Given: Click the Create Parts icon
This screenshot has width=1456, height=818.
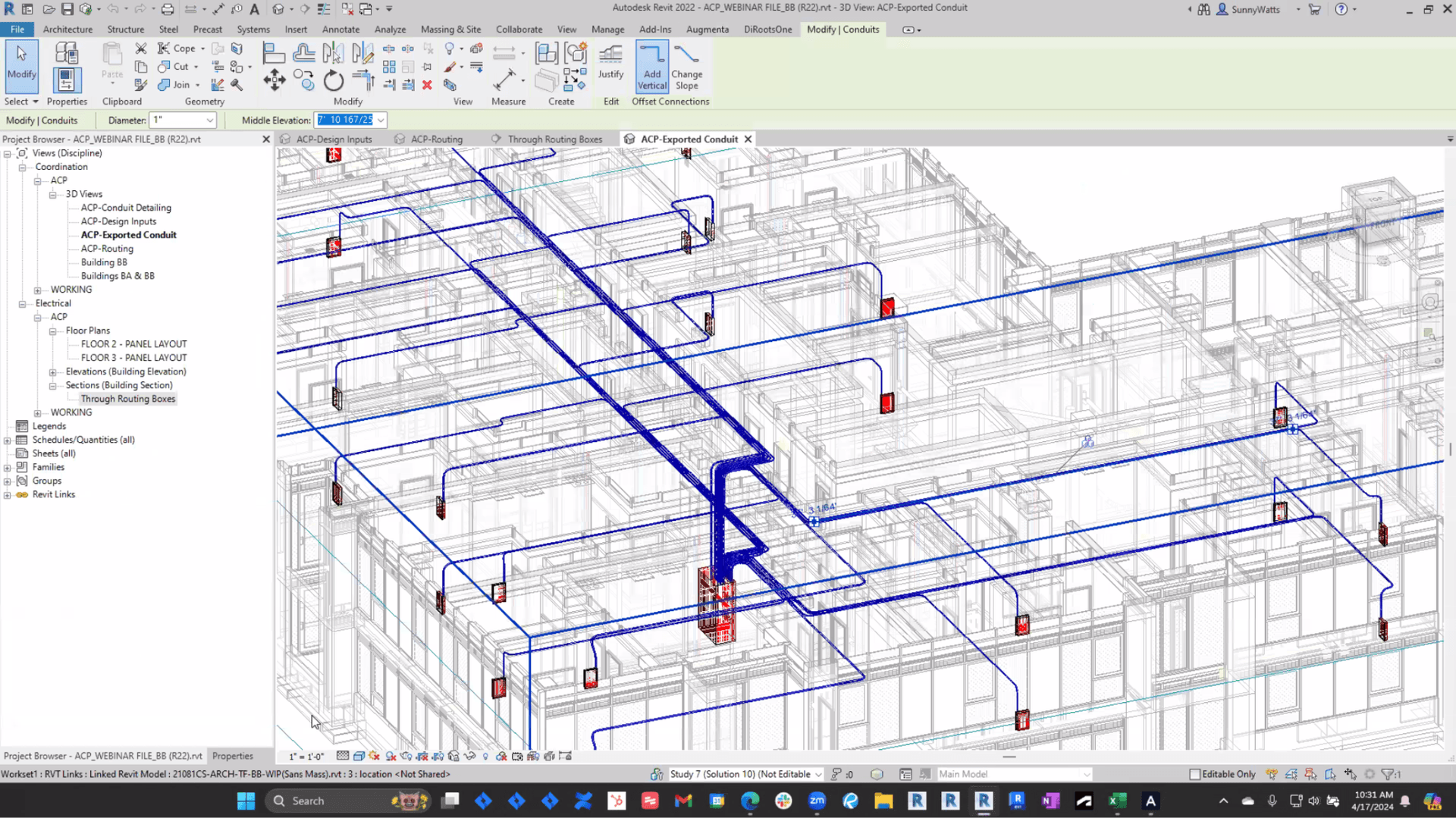Looking at the screenshot, I should click(x=546, y=80).
